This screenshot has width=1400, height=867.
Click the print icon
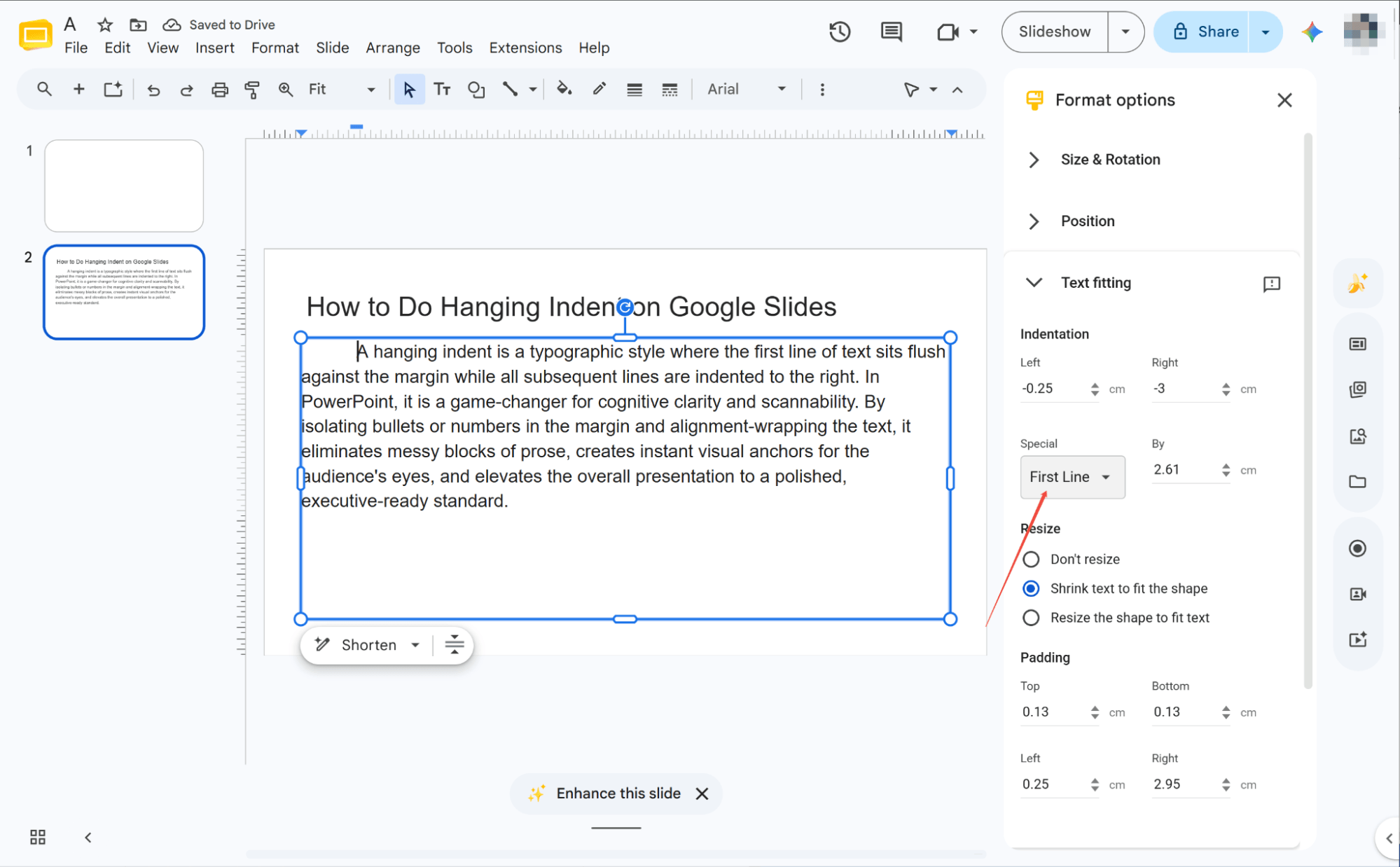coord(220,90)
